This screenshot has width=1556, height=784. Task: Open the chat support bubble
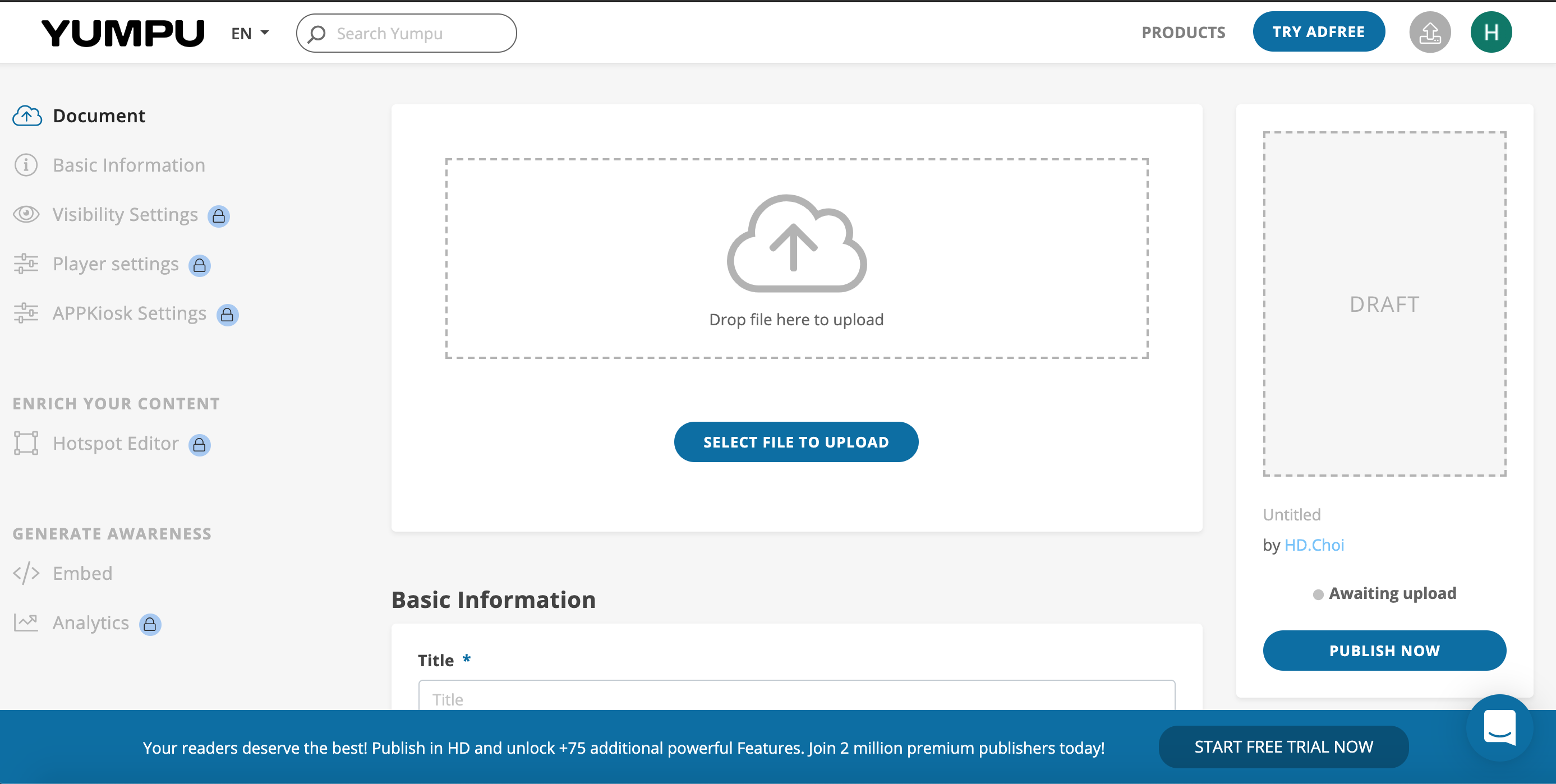[1499, 727]
